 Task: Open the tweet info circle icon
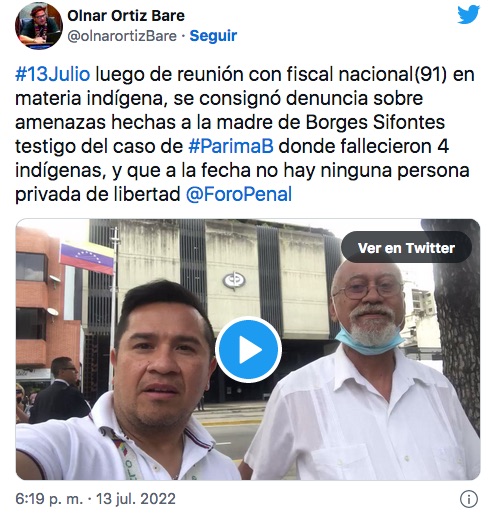(x=469, y=499)
